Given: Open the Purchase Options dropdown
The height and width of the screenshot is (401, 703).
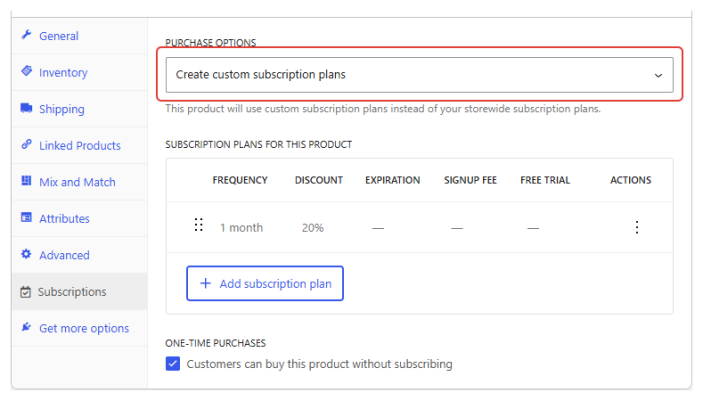Looking at the screenshot, I should tap(419, 74).
